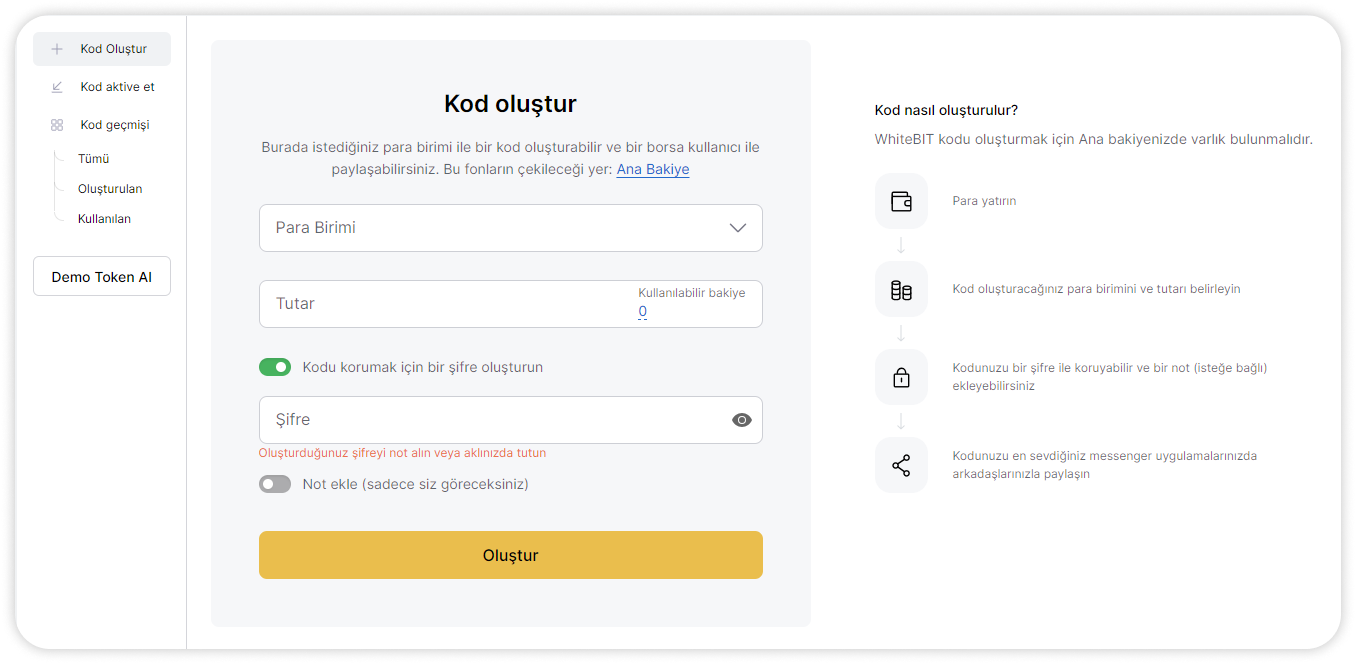Click the share icon in the guide
1356x664 pixels.
point(901,465)
